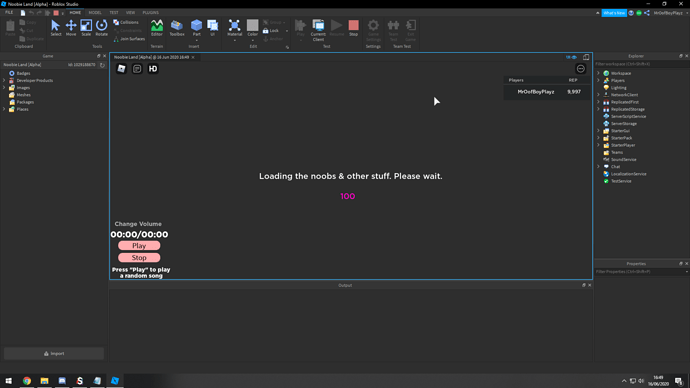Image resolution: width=690 pixels, height=388 pixels.
Task: Open the Windows Start menu
Action: click(9, 381)
